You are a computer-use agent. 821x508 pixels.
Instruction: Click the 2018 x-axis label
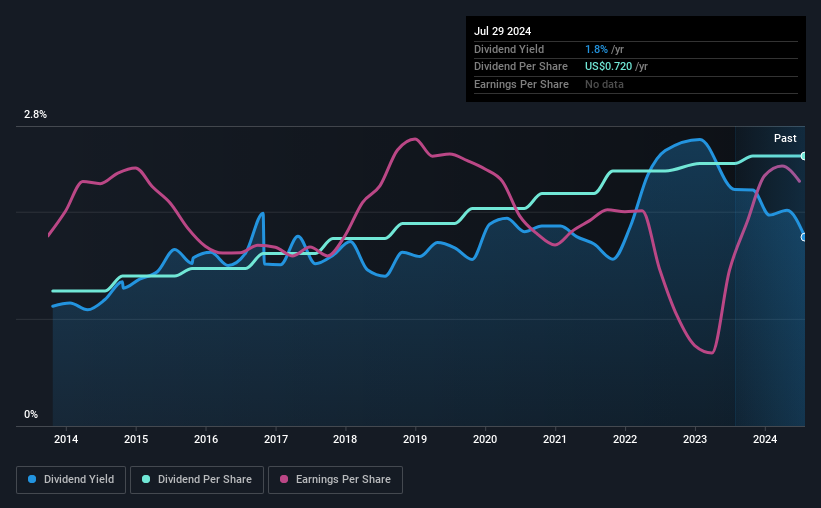345,439
